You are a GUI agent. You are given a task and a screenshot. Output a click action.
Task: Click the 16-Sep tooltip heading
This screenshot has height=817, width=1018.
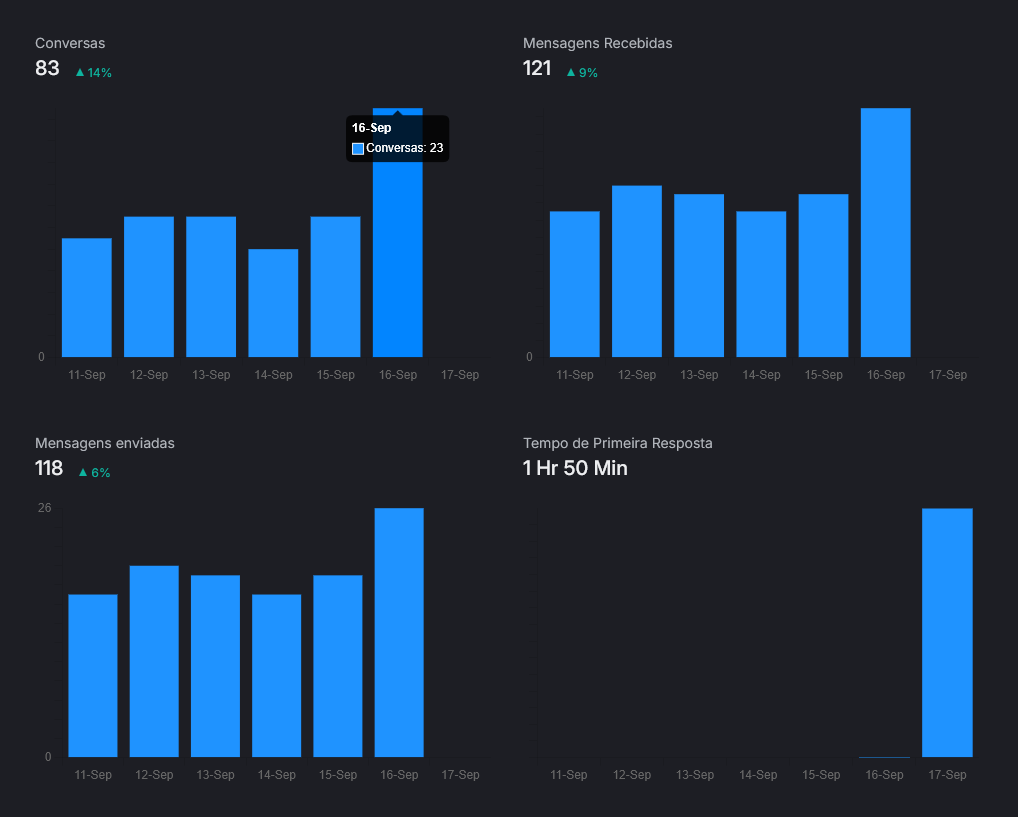click(371, 128)
